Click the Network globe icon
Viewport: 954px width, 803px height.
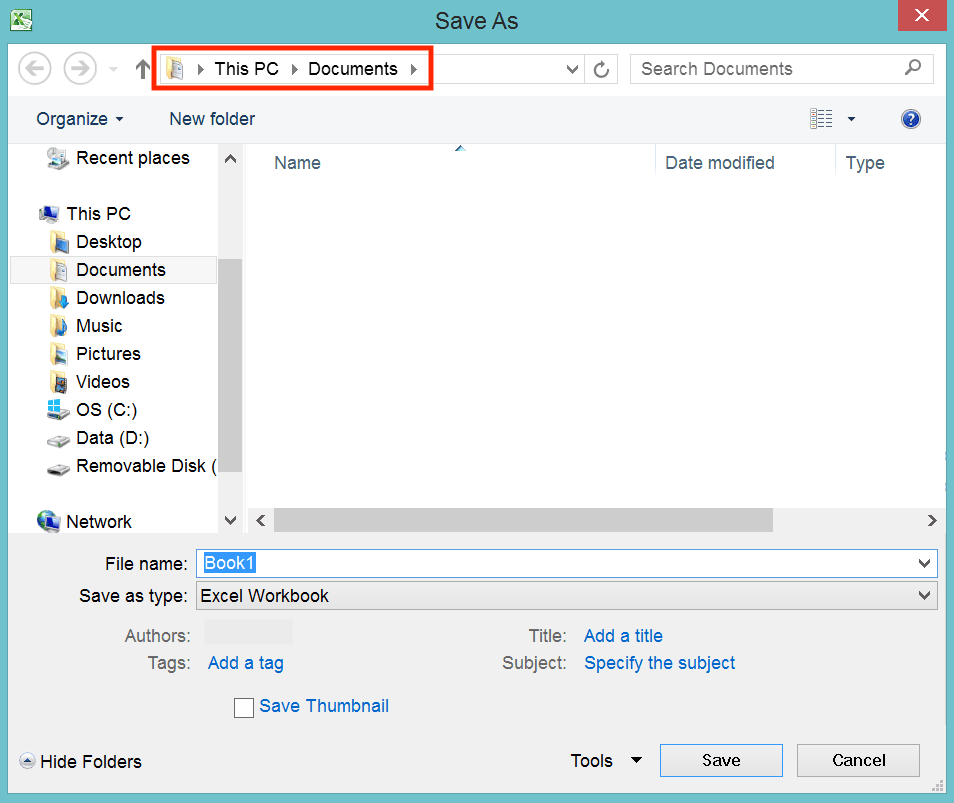click(49, 521)
